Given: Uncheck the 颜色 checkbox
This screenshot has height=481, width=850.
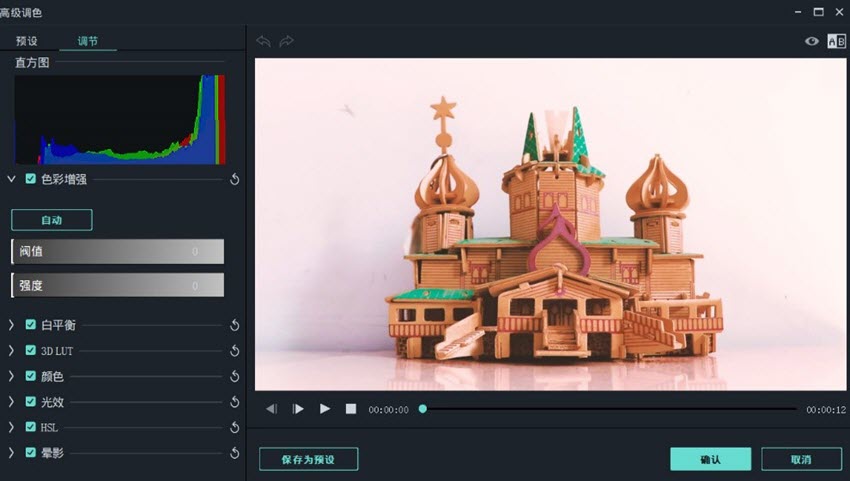Looking at the screenshot, I should (x=31, y=377).
